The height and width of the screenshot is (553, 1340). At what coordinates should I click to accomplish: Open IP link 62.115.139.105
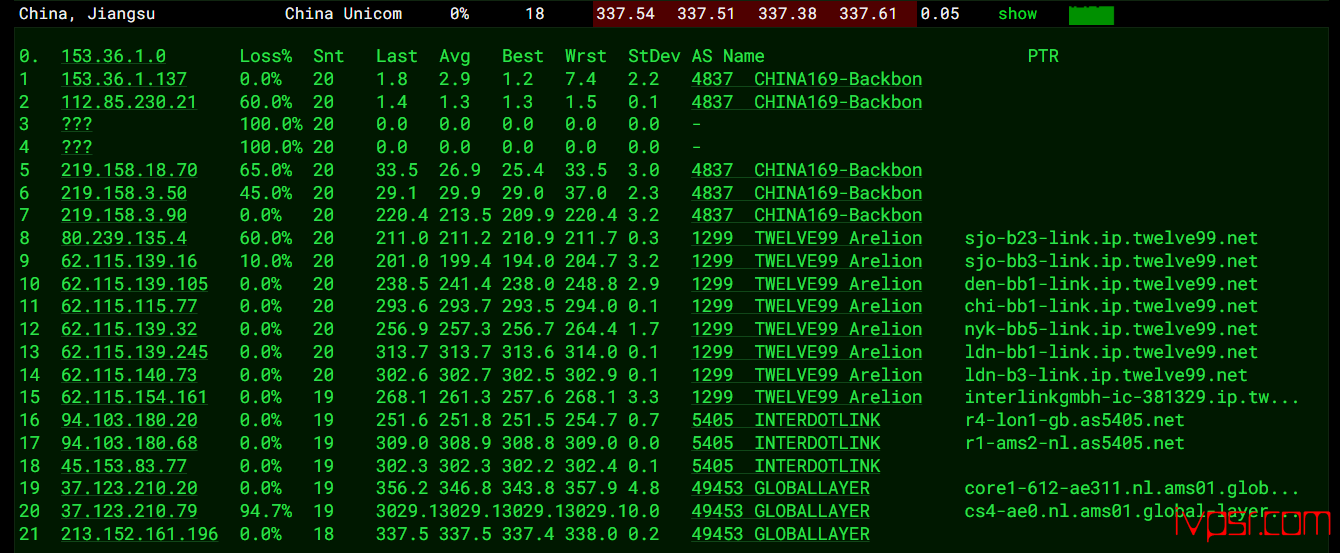tap(135, 284)
